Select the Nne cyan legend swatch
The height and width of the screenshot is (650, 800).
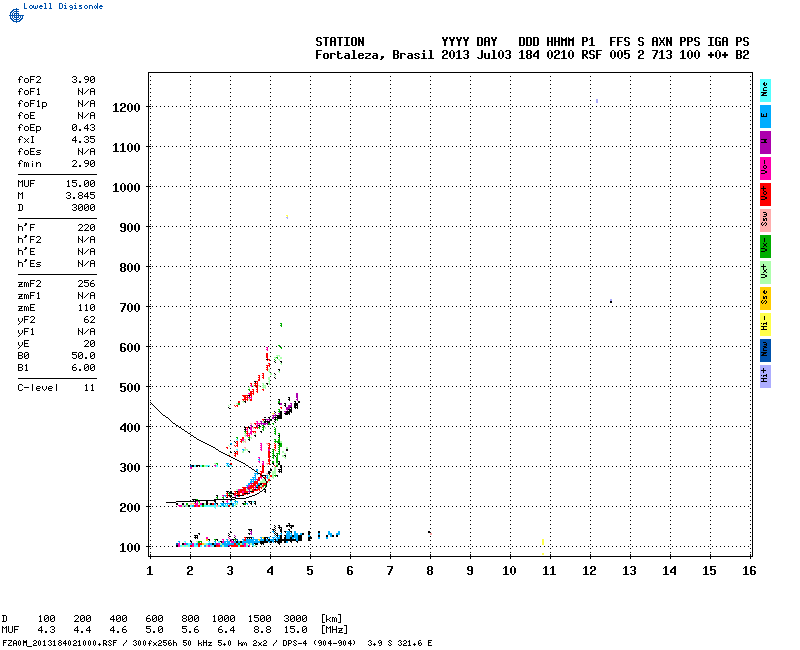765,90
